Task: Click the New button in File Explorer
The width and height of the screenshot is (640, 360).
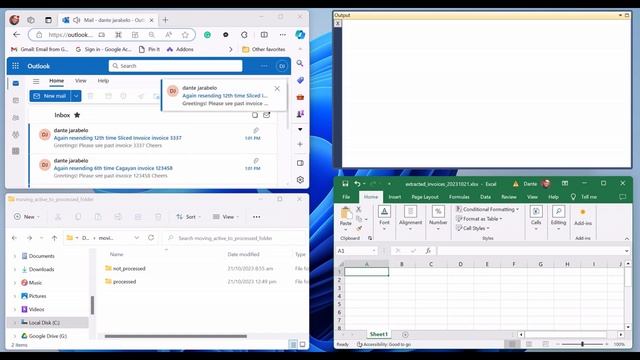Action: point(27,217)
